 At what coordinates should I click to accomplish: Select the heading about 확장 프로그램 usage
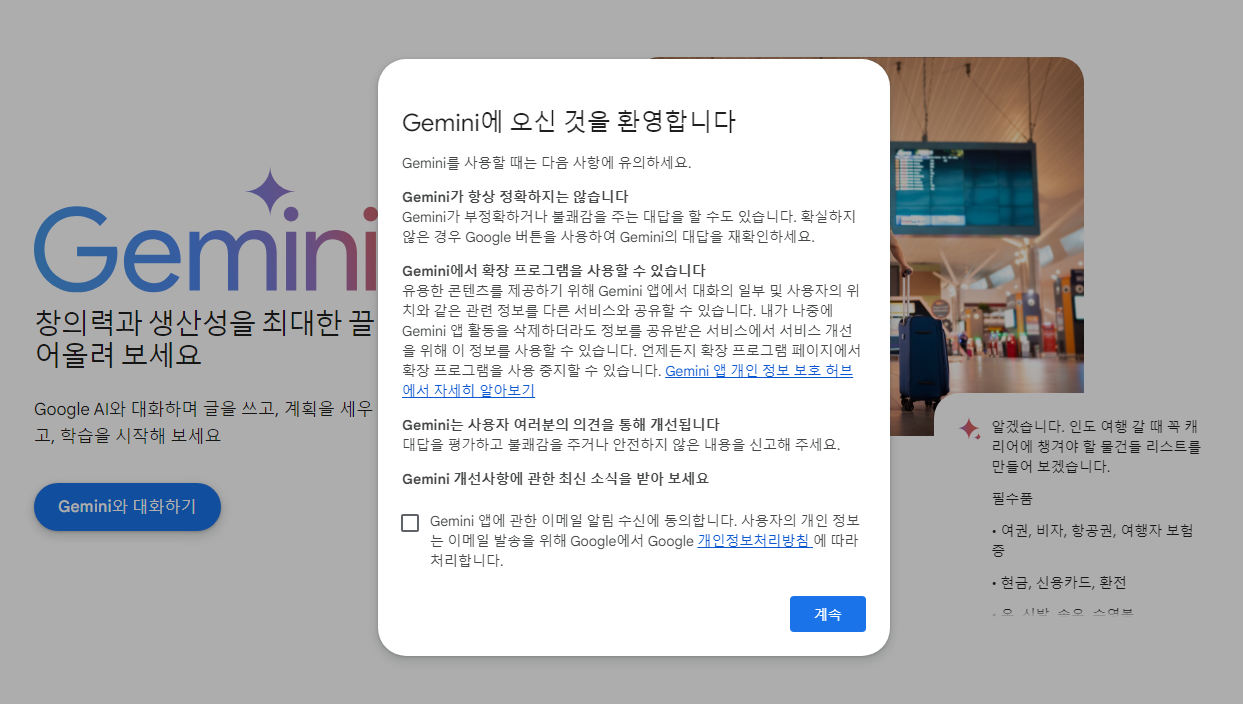tap(554, 270)
